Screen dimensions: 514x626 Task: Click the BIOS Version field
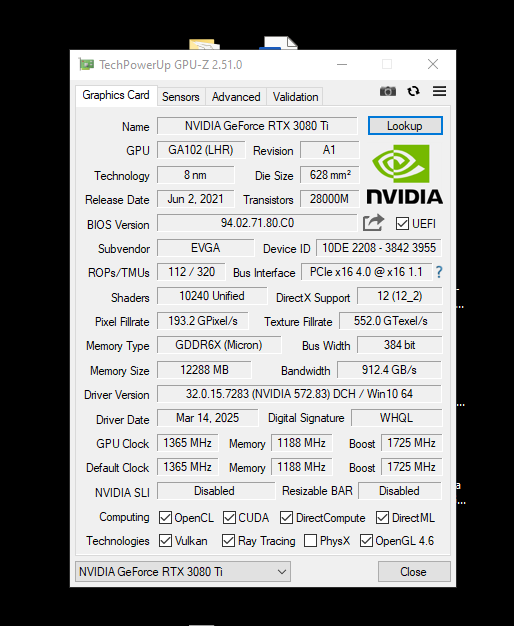click(257, 223)
